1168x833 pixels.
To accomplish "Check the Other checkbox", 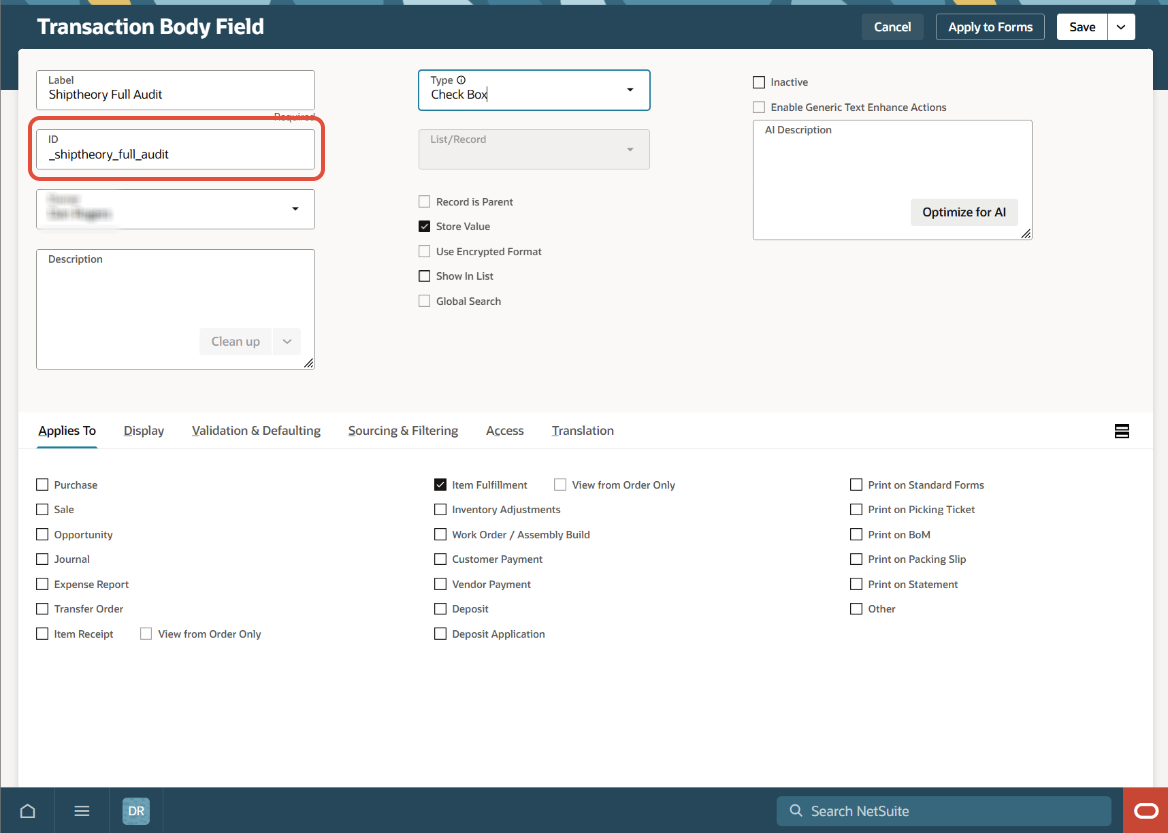I will 857,609.
